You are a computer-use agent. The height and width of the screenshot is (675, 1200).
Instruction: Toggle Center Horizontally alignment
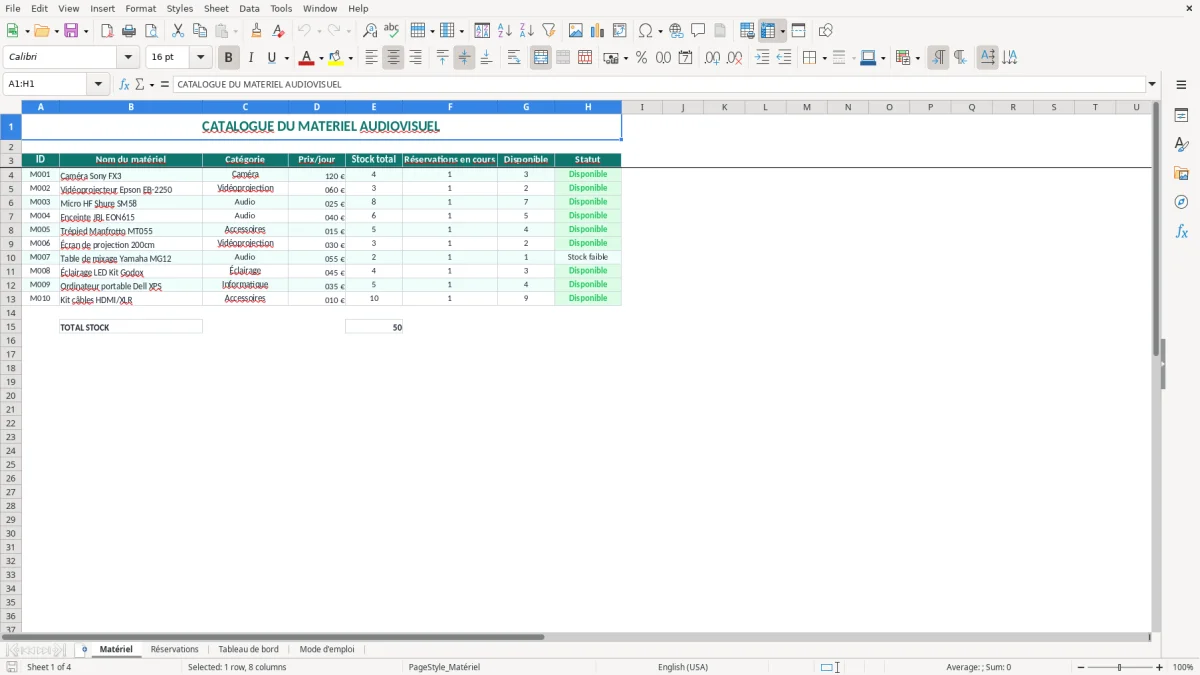click(393, 58)
